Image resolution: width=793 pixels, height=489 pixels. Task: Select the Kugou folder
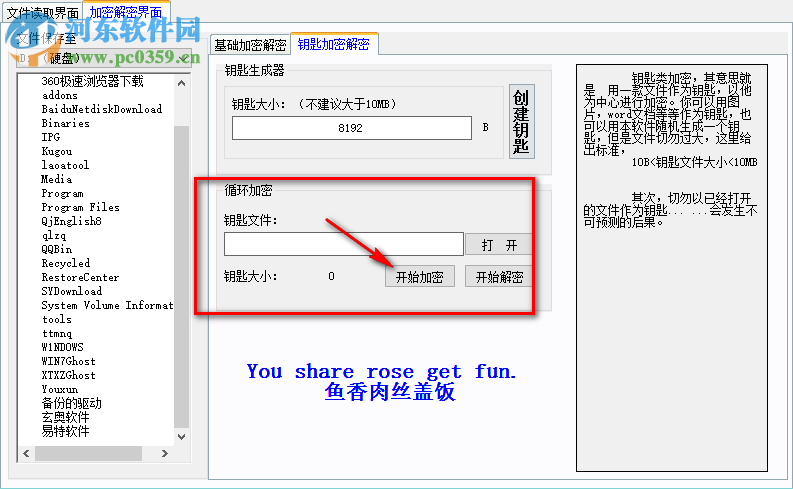(57, 151)
